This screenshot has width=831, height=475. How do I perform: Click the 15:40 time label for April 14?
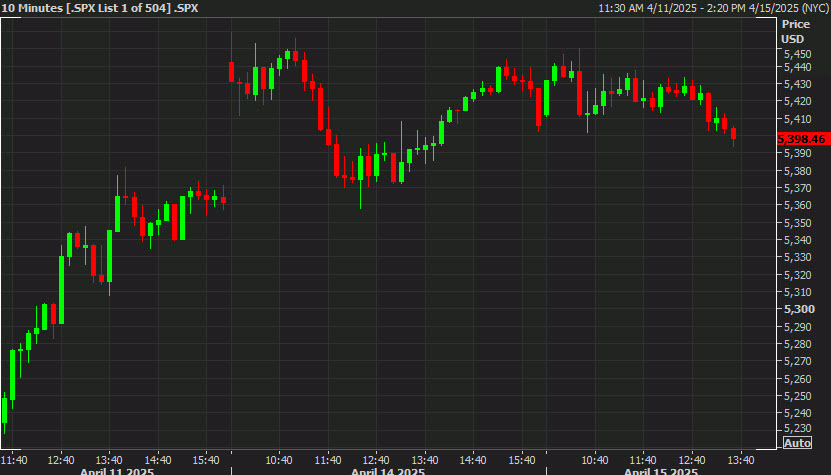522,460
